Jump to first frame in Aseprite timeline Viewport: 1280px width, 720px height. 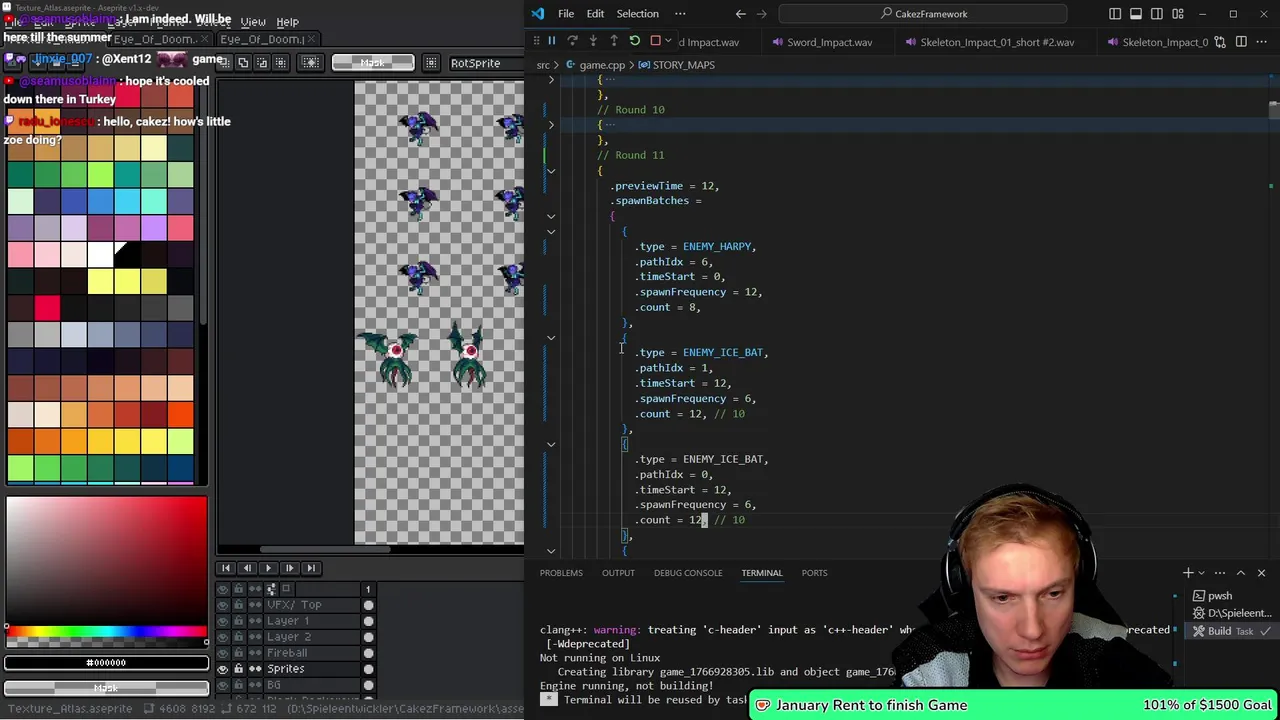click(x=226, y=568)
